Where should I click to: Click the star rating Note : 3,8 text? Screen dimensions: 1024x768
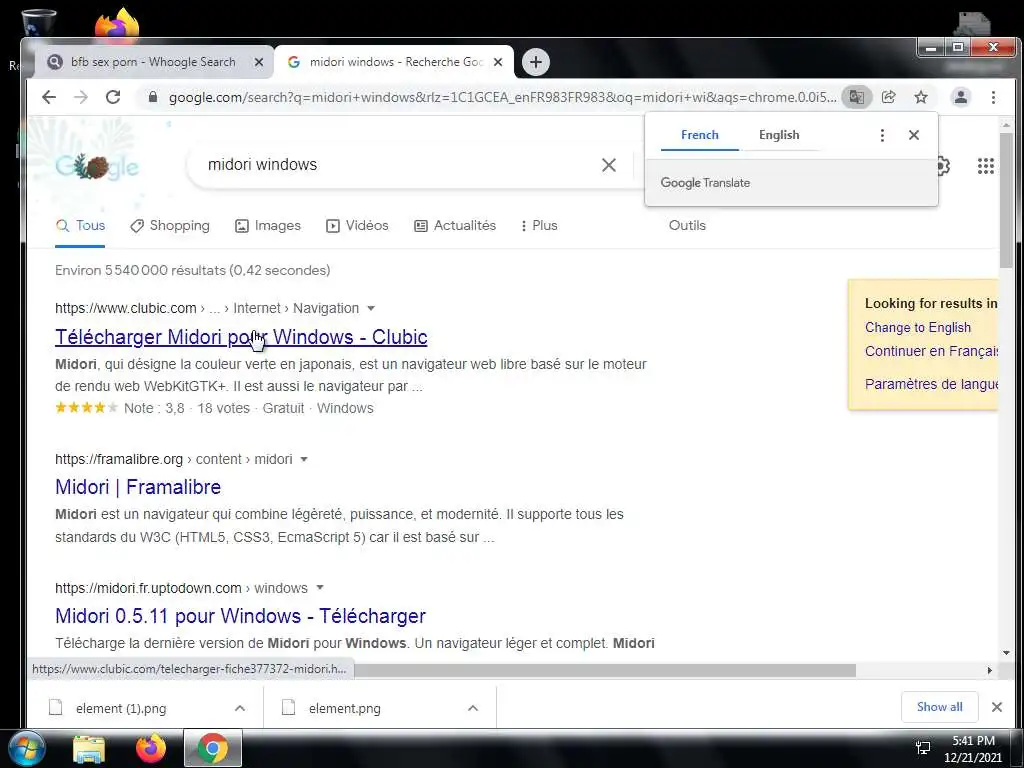(x=154, y=408)
